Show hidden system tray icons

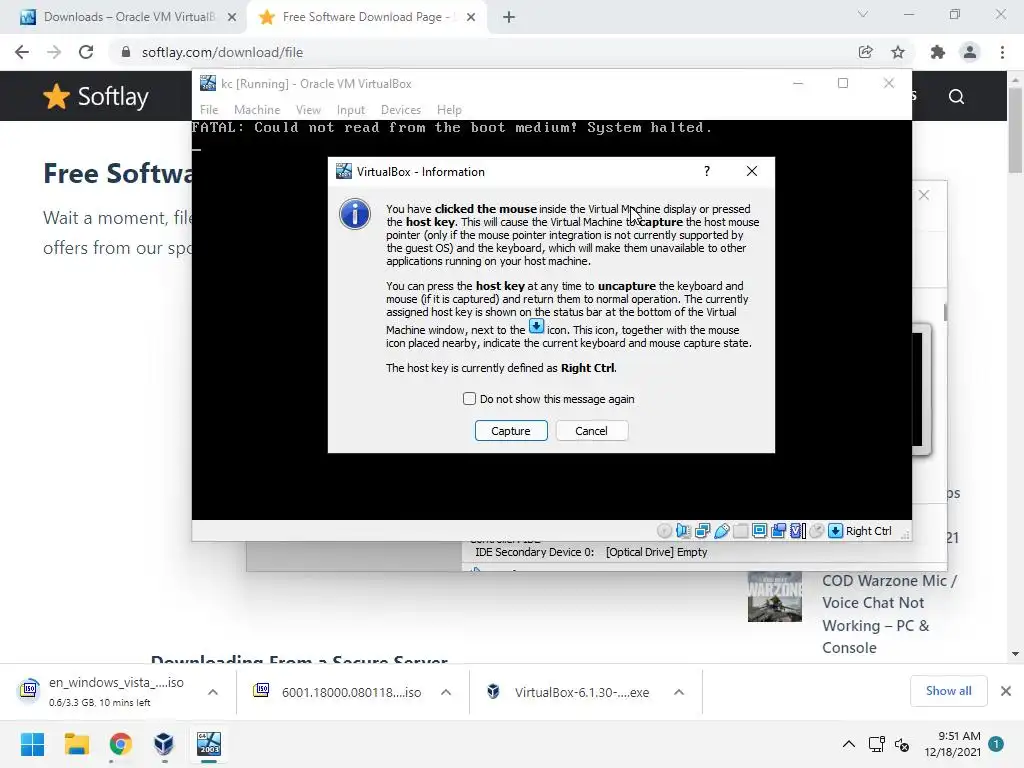click(848, 744)
